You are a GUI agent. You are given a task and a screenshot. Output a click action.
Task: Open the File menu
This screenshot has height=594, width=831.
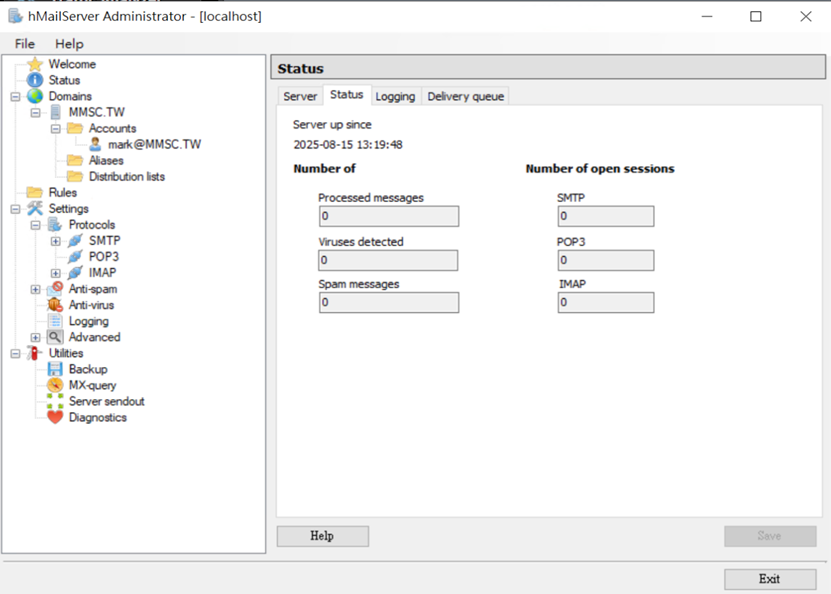24,43
